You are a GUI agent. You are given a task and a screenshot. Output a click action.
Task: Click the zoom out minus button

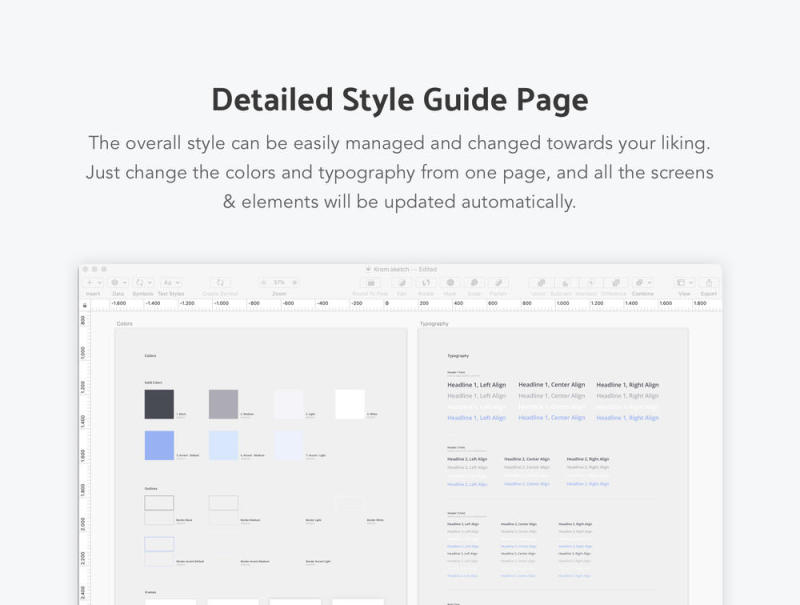point(265,283)
